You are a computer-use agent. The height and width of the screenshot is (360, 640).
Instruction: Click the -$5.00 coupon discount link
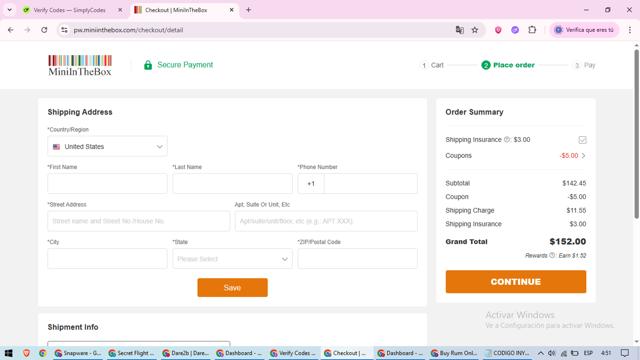coord(569,156)
